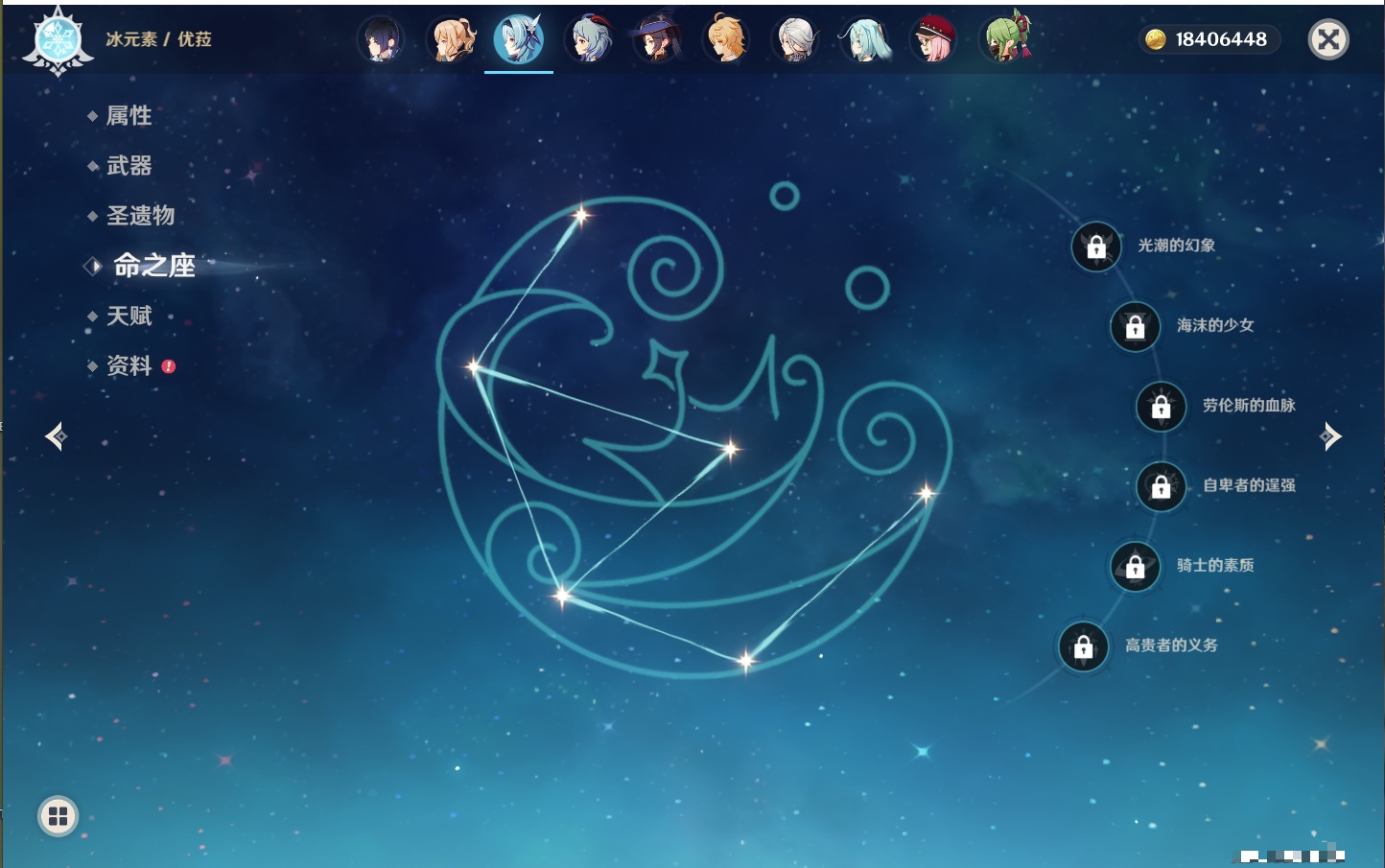Image resolution: width=1385 pixels, height=868 pixels.
Task: Select Ganyu's avatar with red horns
Action: (x=589, y=39)
